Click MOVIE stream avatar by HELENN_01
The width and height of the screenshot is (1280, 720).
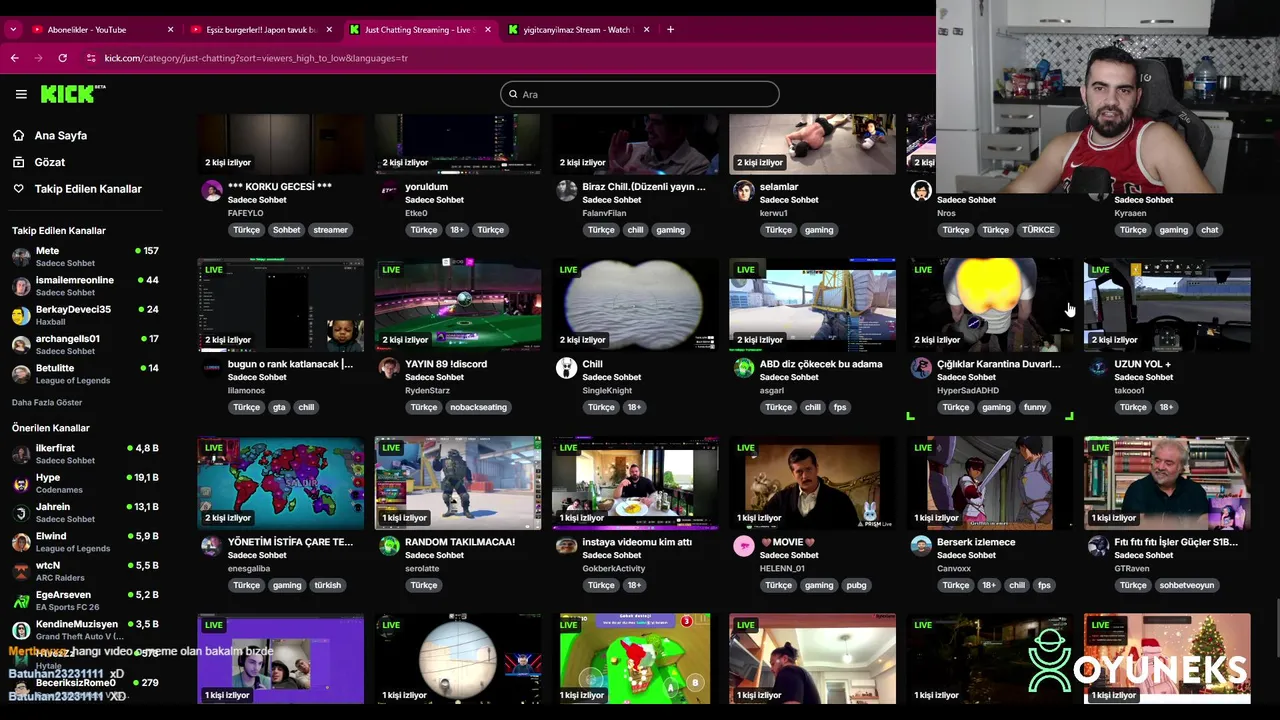tap(743, 545)
